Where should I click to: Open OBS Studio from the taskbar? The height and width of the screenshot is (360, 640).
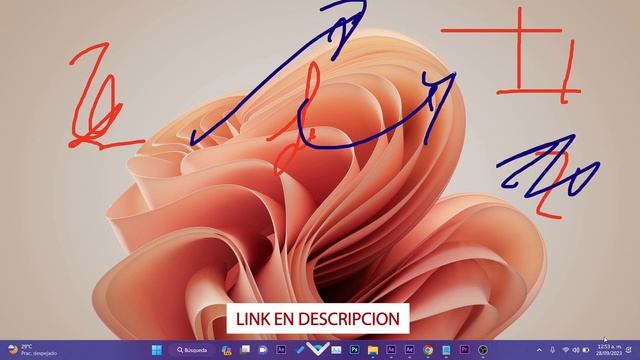[482, 350]
